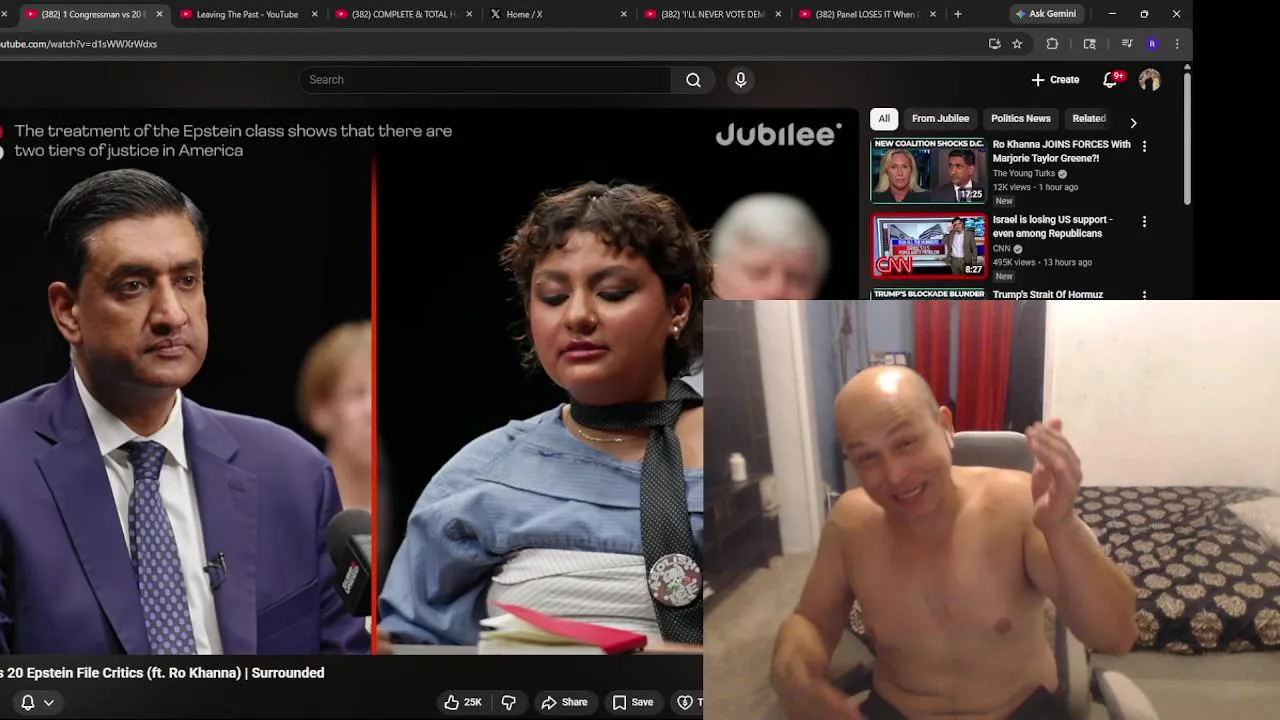Click the Ask Gemini button
The image size is (1280, 720).
[x=1046, y=14]
